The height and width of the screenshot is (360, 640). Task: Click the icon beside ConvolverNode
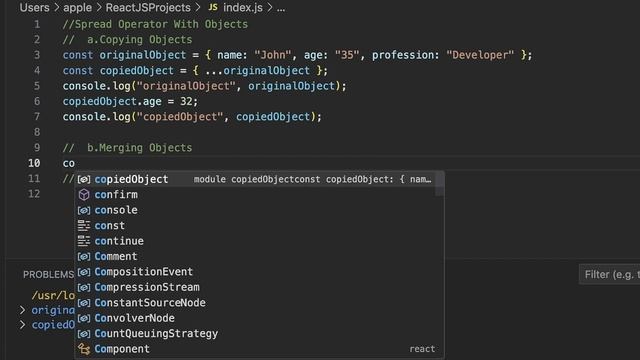pos(84,318)
